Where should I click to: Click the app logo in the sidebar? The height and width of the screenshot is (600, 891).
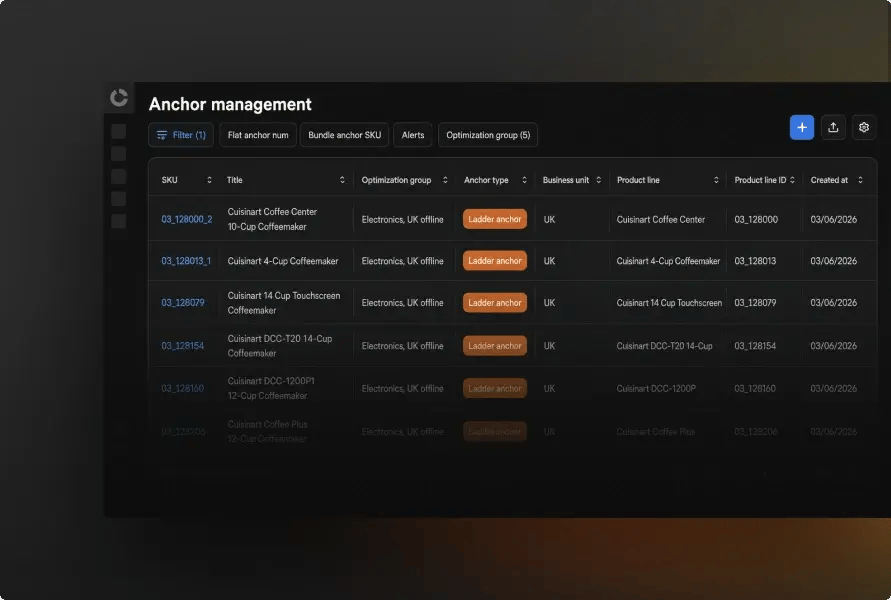point(119,97)
